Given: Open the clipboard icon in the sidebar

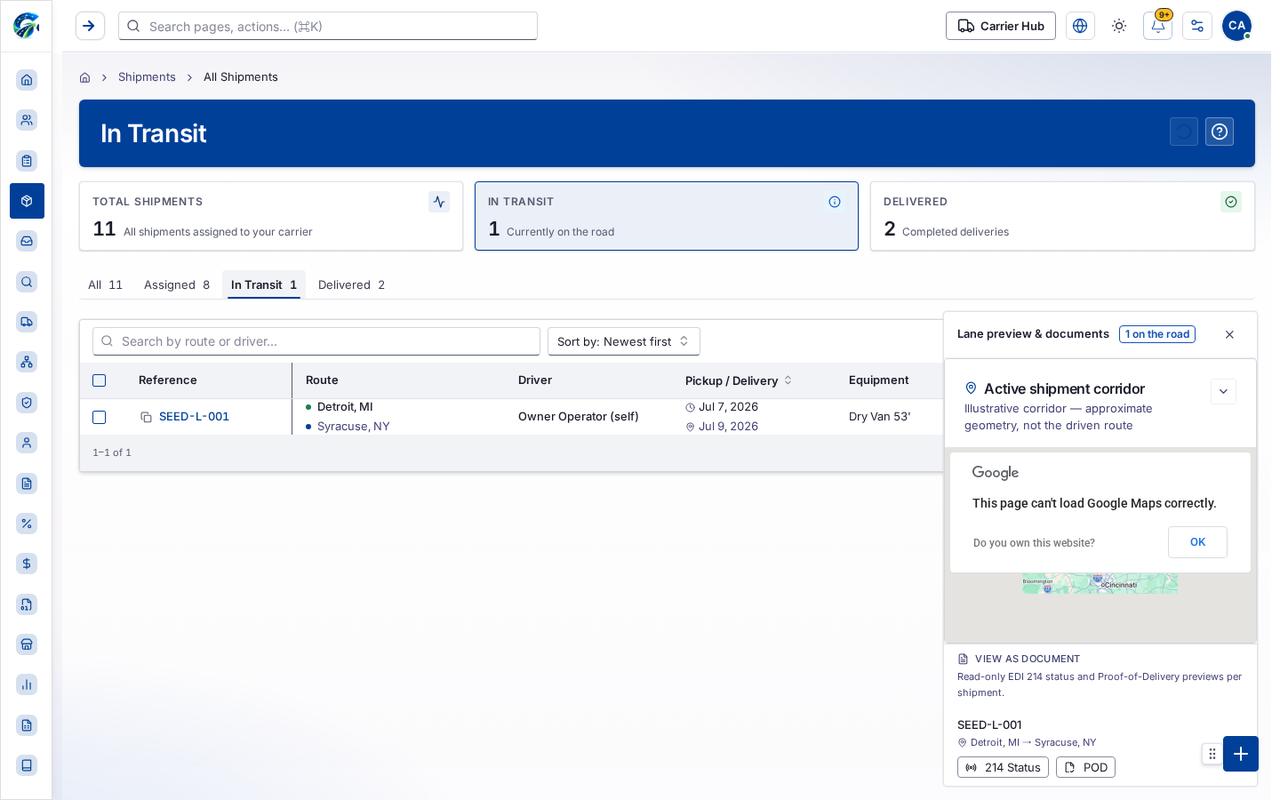Looking at the screenshot, I should (27, 161).
